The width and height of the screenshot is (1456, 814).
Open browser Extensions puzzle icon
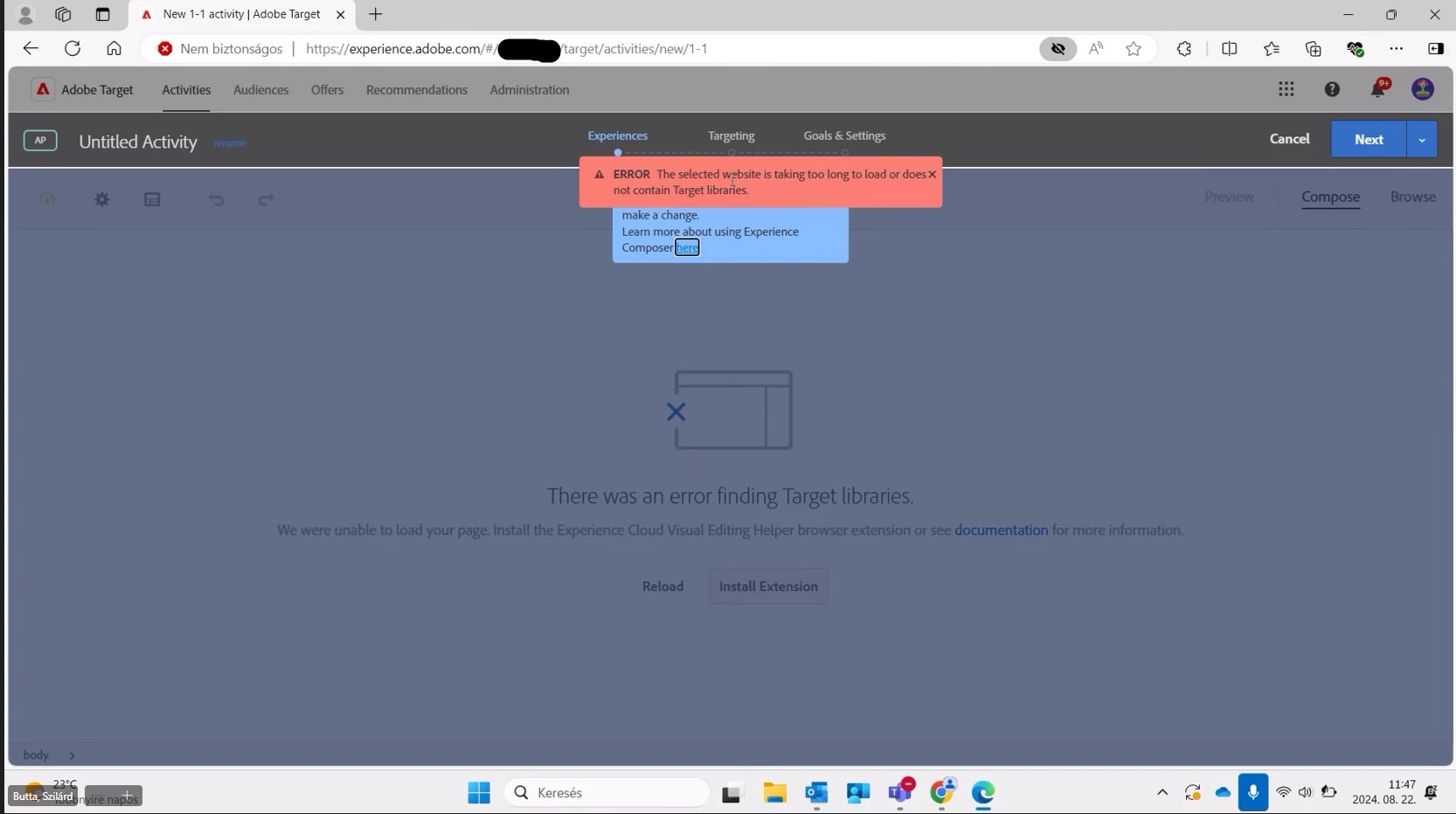click(1184, 49)
